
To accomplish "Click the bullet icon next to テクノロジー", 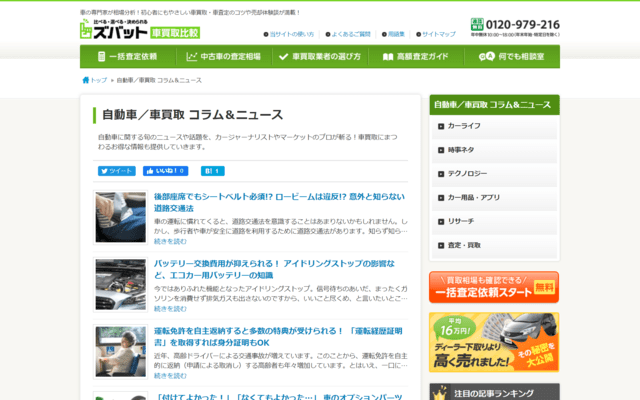I will click(441, 174).
